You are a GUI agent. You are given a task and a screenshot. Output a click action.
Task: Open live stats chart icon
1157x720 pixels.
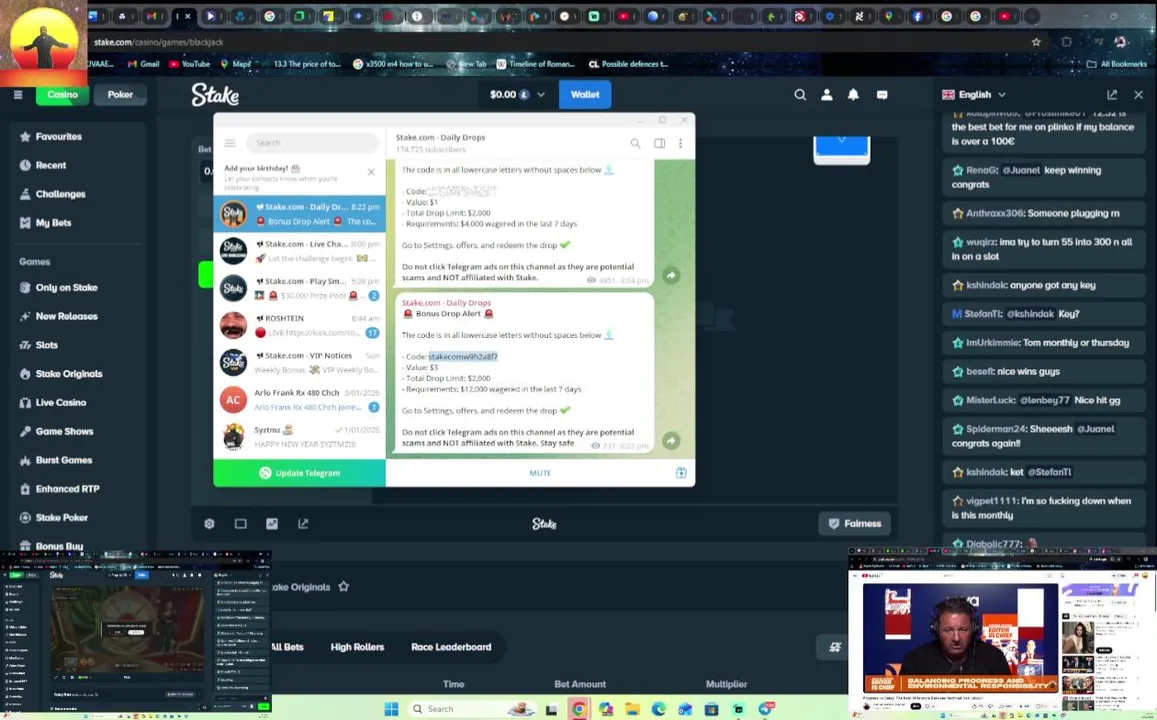272,524
